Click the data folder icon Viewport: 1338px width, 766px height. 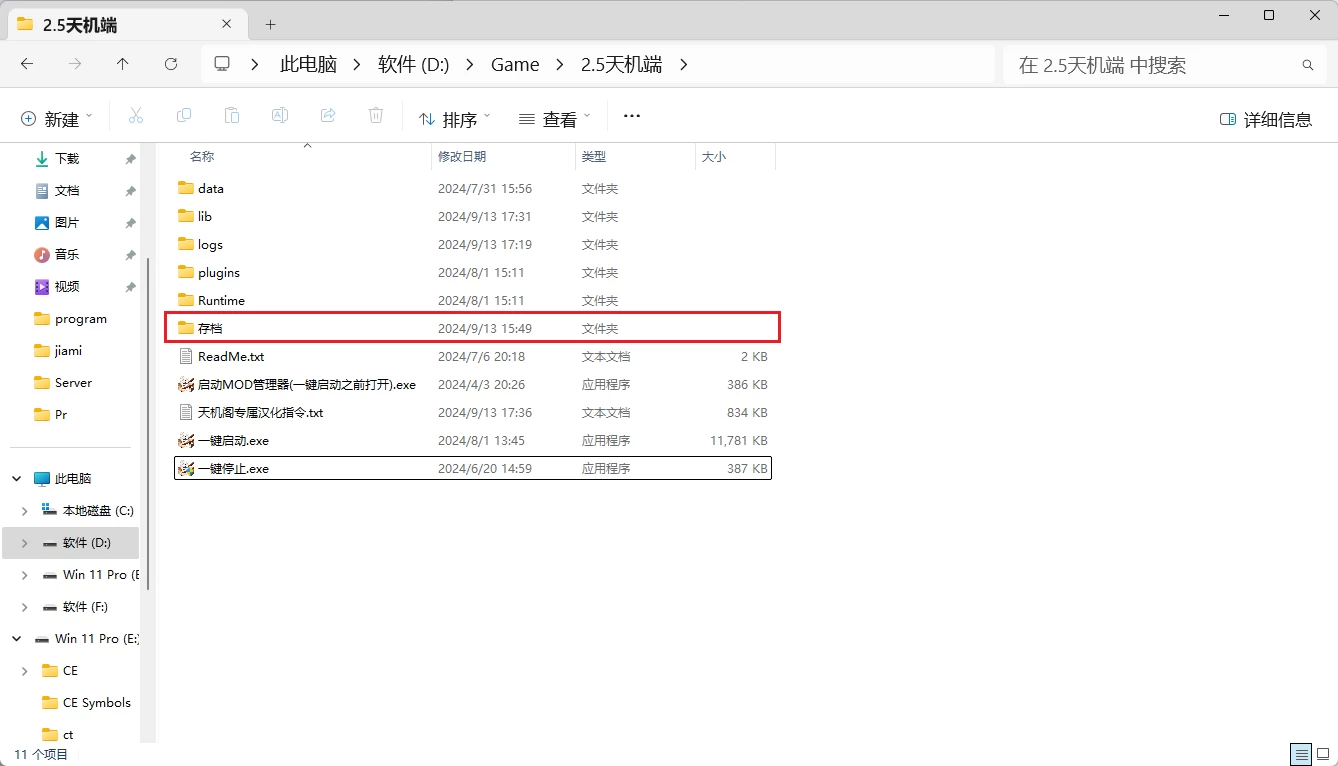tap(186, 188)
